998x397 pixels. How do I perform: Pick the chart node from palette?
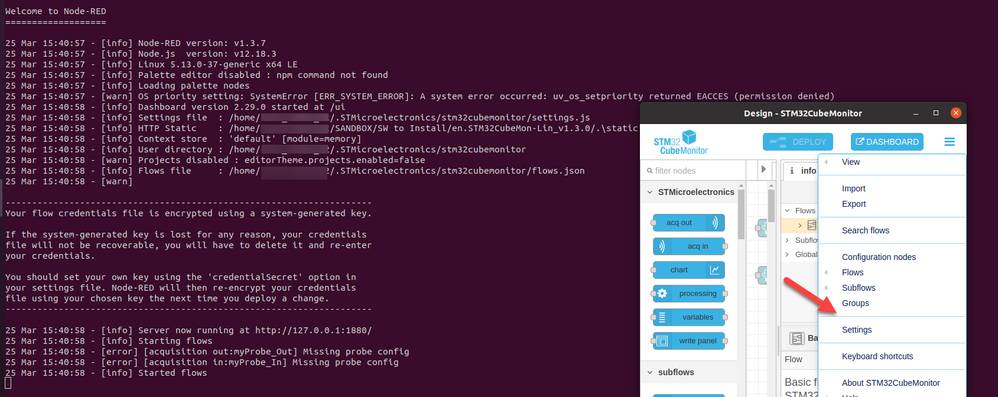(688, 270)
